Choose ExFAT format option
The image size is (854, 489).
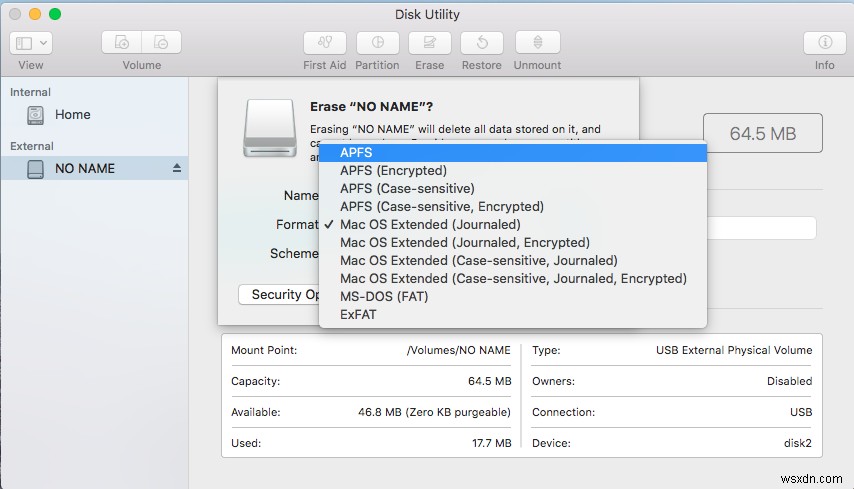(513, 314)
